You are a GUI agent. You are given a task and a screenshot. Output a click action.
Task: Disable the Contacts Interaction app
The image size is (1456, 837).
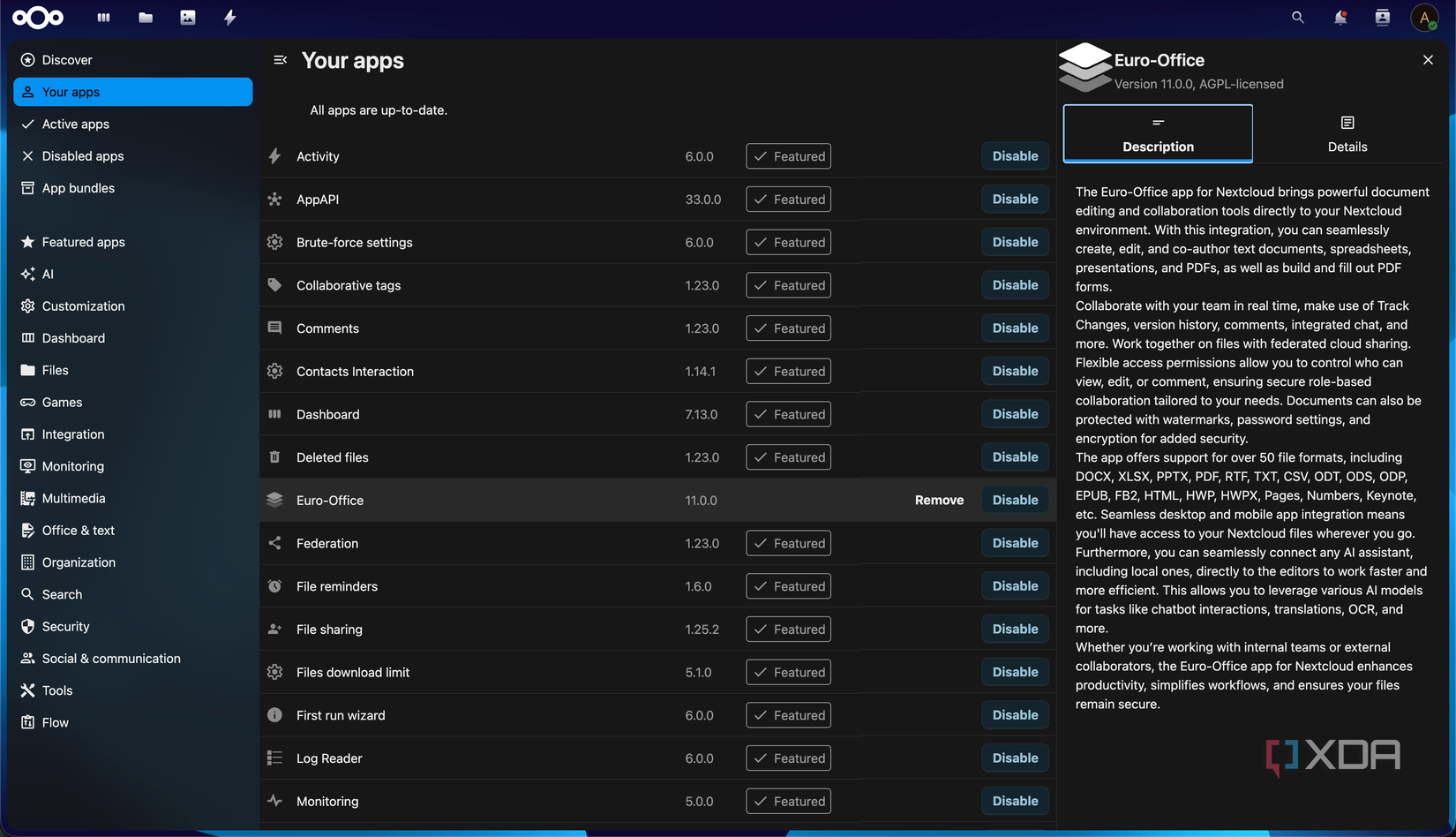pos(1015,372)
